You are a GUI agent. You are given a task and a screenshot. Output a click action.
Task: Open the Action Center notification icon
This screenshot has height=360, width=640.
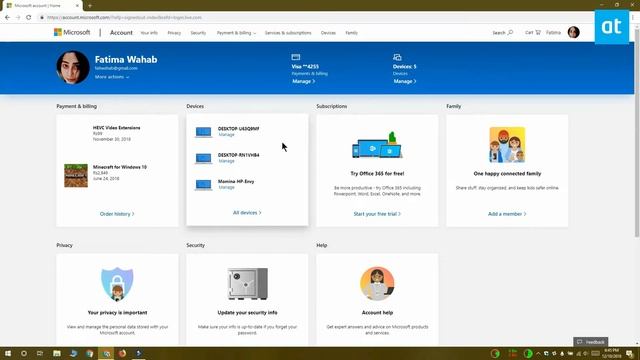(x=630, y=353)
